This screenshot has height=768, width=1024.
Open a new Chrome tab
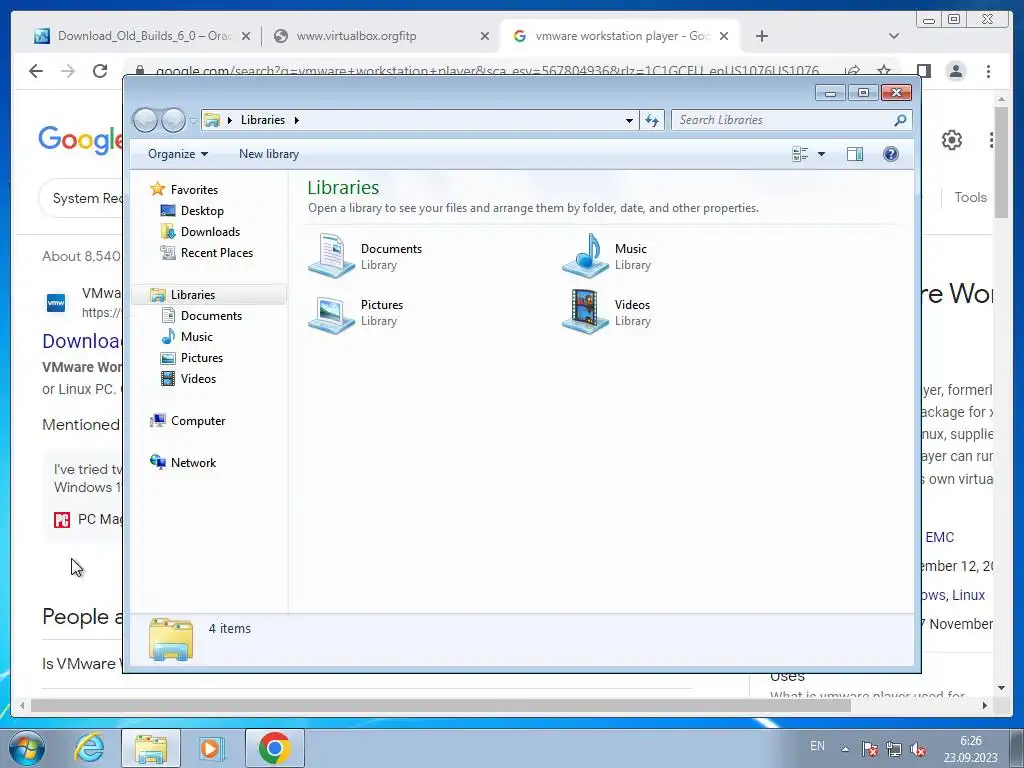pyautogui.click(x=761, y=36)
